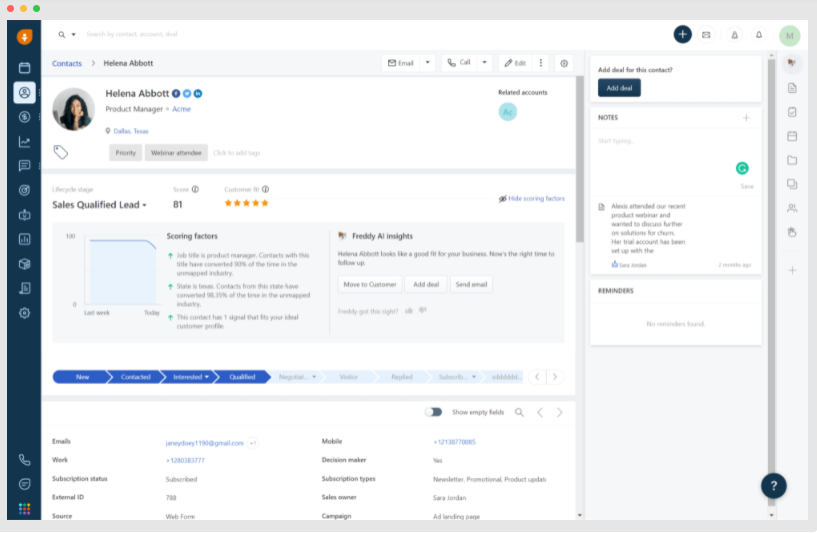Viewport: 817px width, 533px height.
Task: Open the mail icon in top bar
Action: (706, 35)
